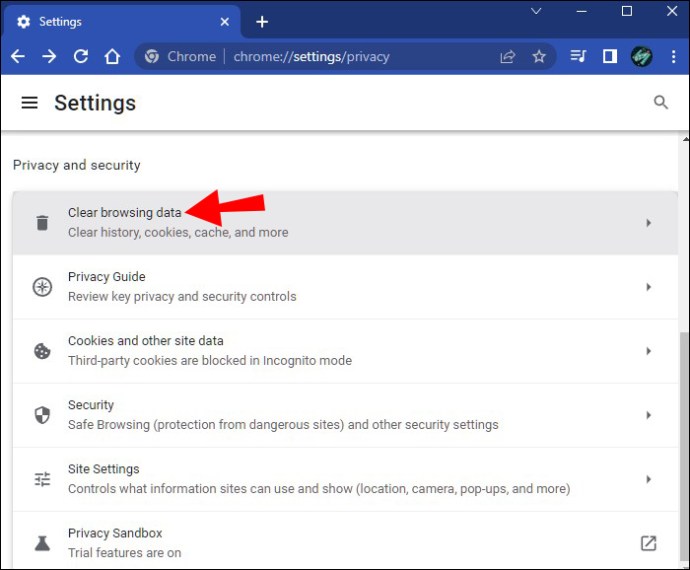Click the address bar URL chrome://settings/privacy

coord(312,56)
